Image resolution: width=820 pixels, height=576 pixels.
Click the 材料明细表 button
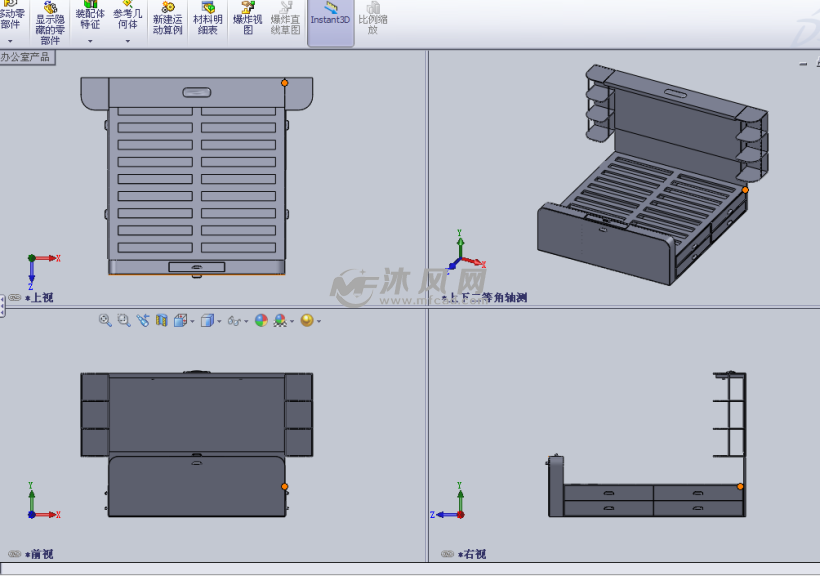coord(207,20)
